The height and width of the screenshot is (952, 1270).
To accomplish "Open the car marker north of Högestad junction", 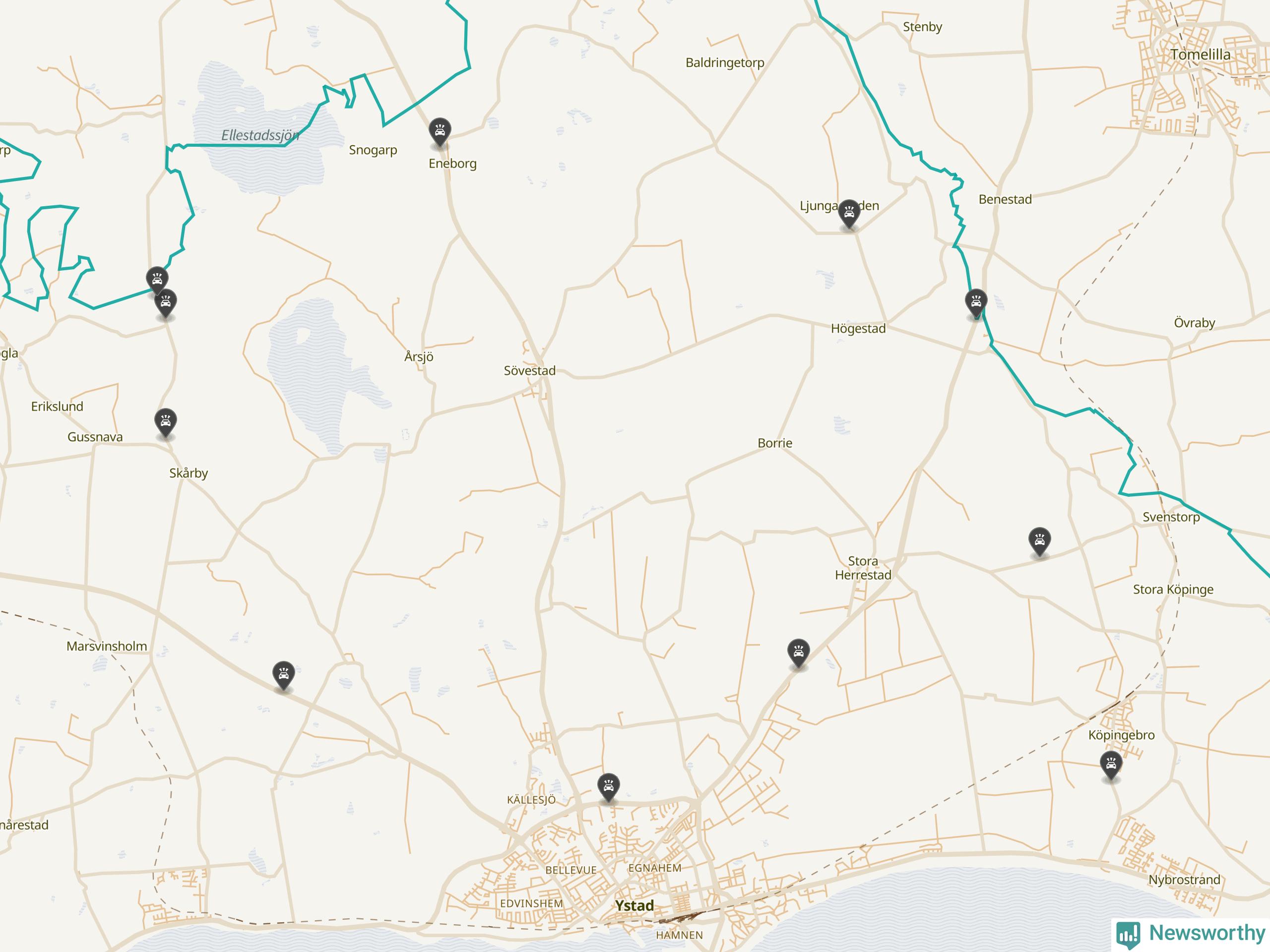I will coord(975,302).
